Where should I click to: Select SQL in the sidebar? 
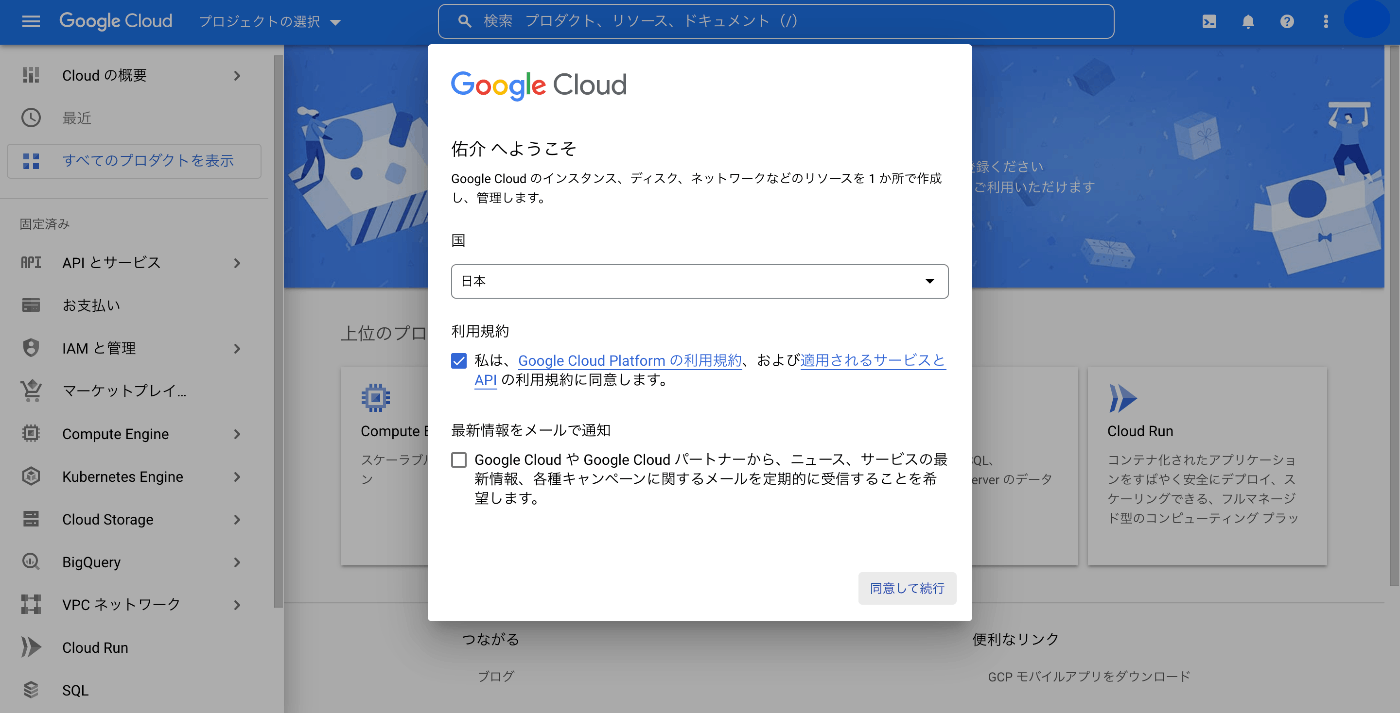tap(75, 691)
